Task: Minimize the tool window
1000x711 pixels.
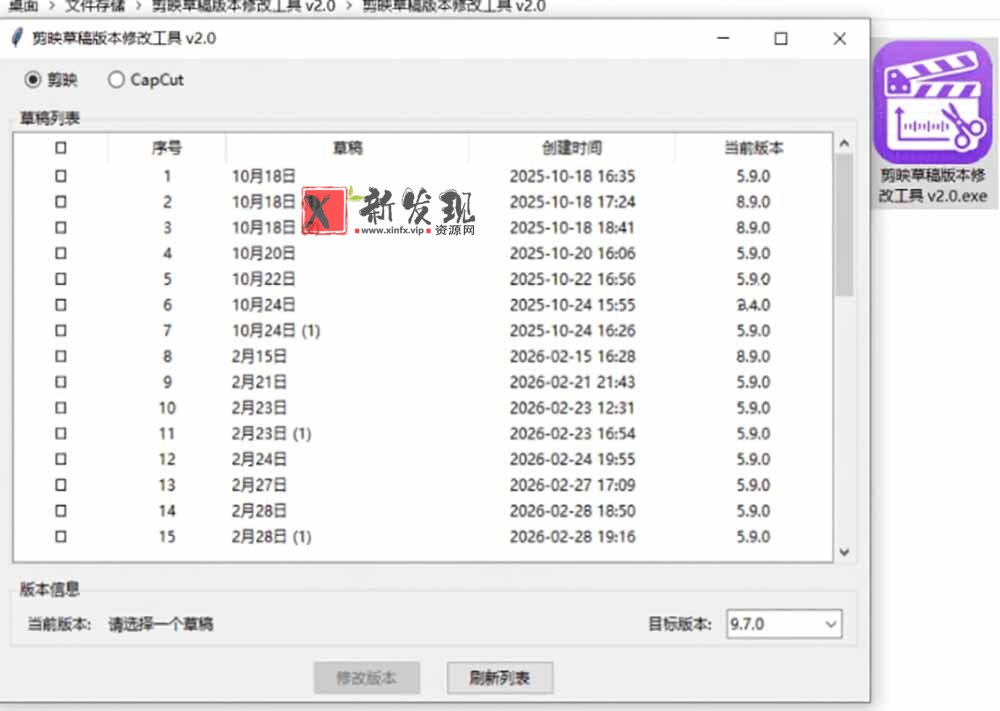Action: pyautogui.click(x=723, y=38)
